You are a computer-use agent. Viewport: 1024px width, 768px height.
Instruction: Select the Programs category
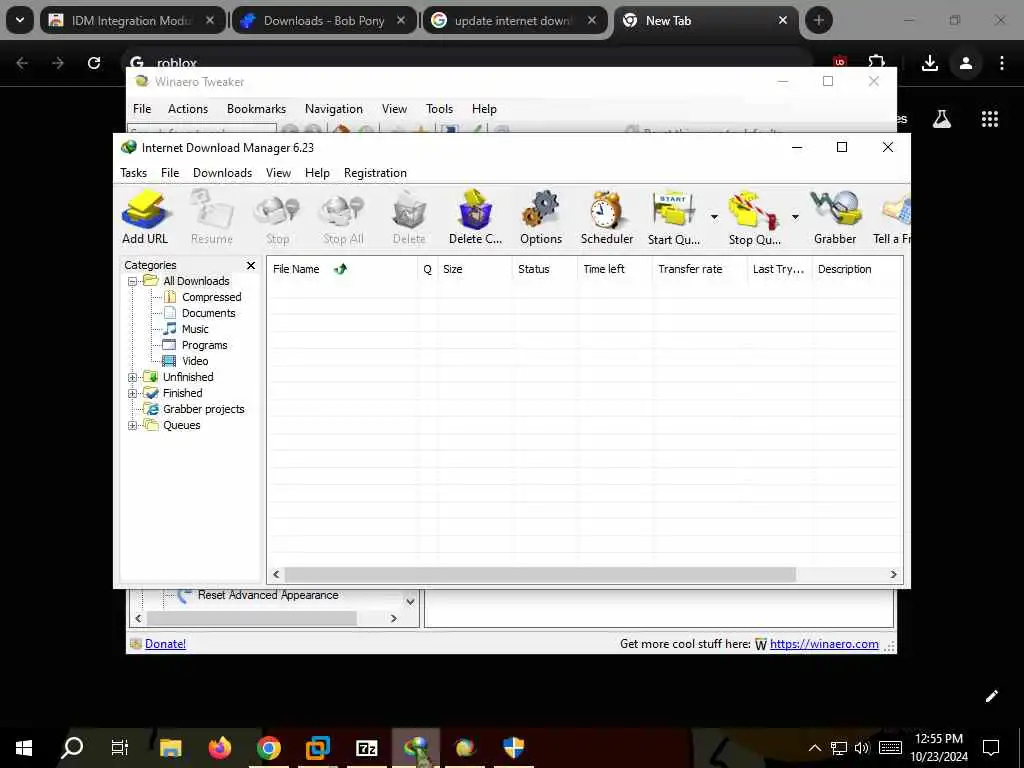204,345
